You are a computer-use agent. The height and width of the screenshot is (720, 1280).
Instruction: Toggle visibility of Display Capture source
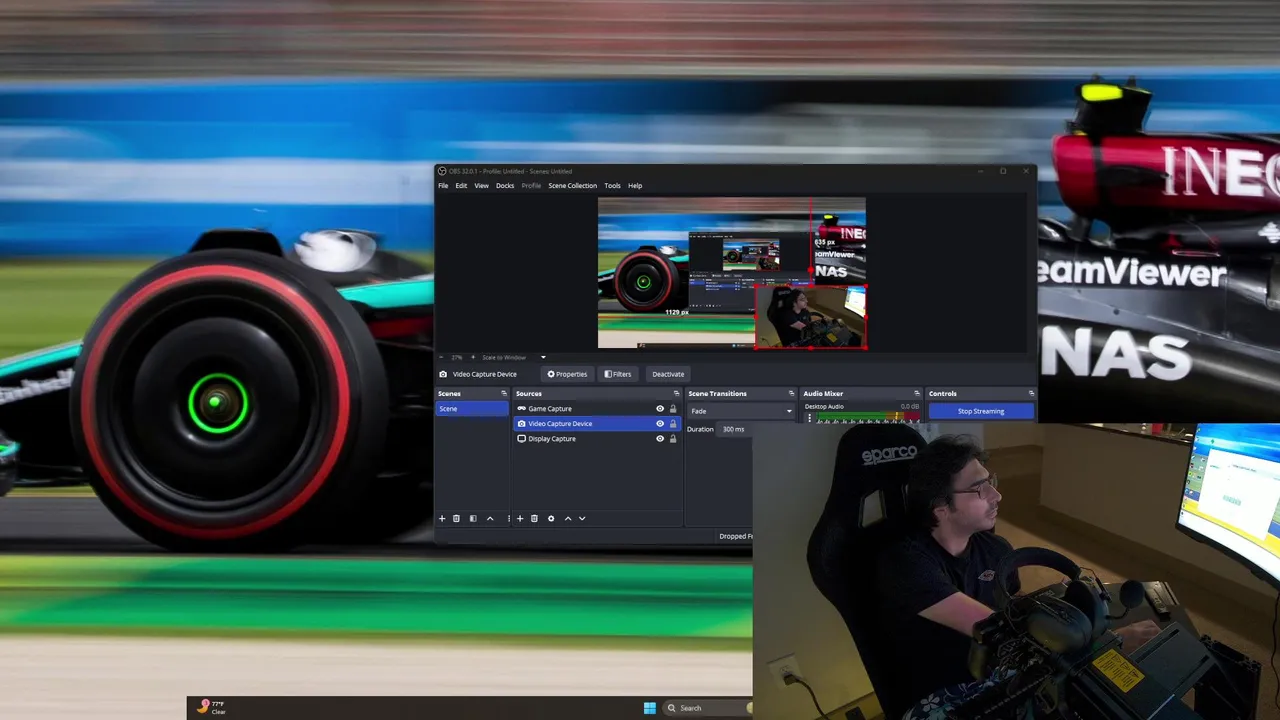point(660,438)
